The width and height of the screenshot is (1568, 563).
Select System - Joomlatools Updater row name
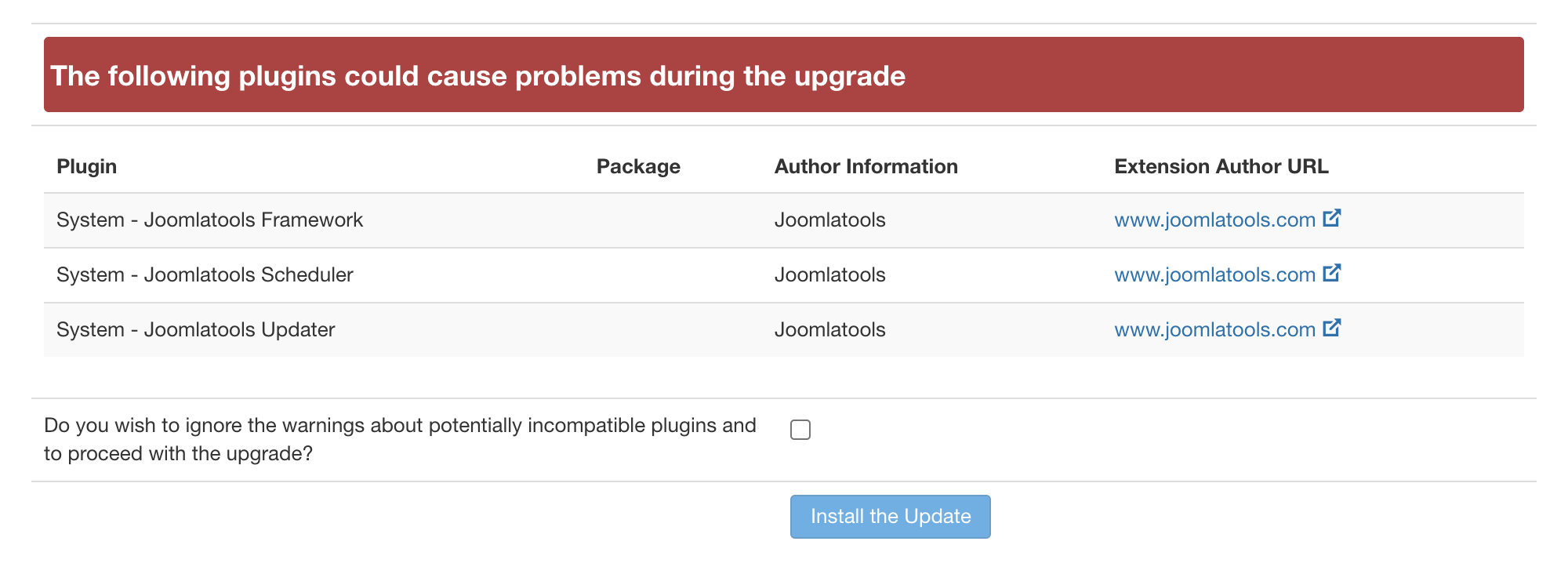point(196,329)
